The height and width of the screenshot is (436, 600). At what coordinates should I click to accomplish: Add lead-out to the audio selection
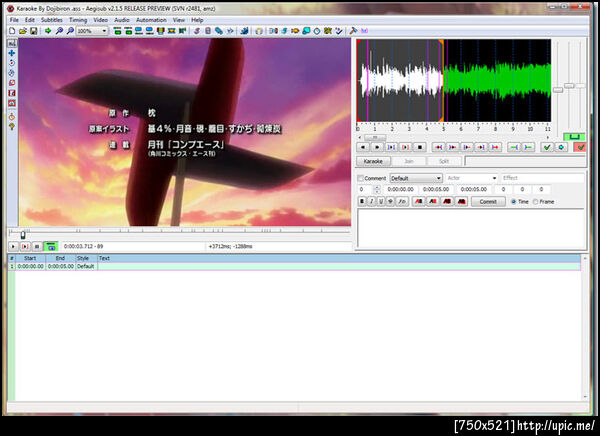click(x=528, y=147)
